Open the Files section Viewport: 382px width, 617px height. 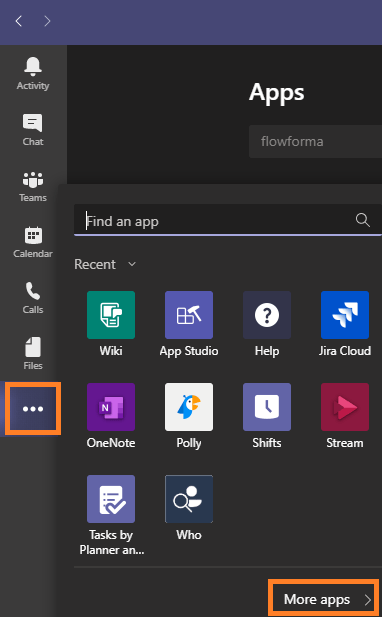pyautogui.click(x=33, y=354)
